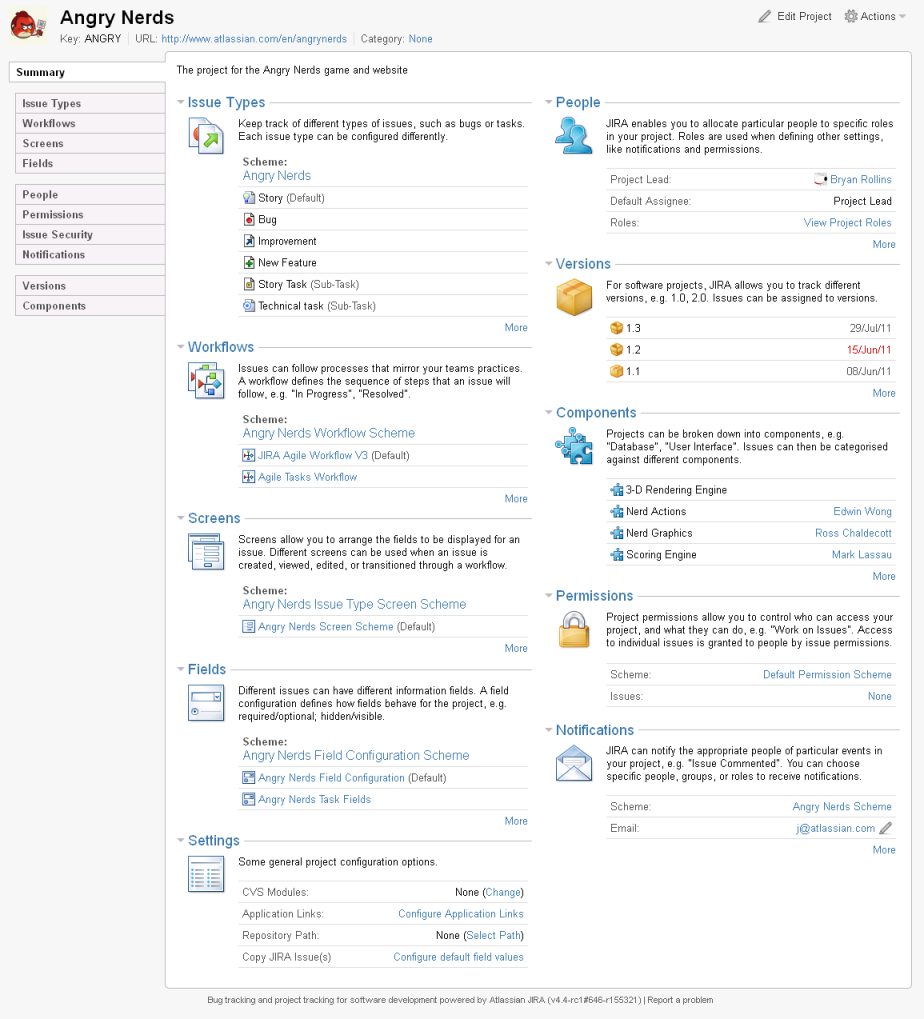
Task: Click Bryan Rollins avatar icon
Action: pos(821,179)
